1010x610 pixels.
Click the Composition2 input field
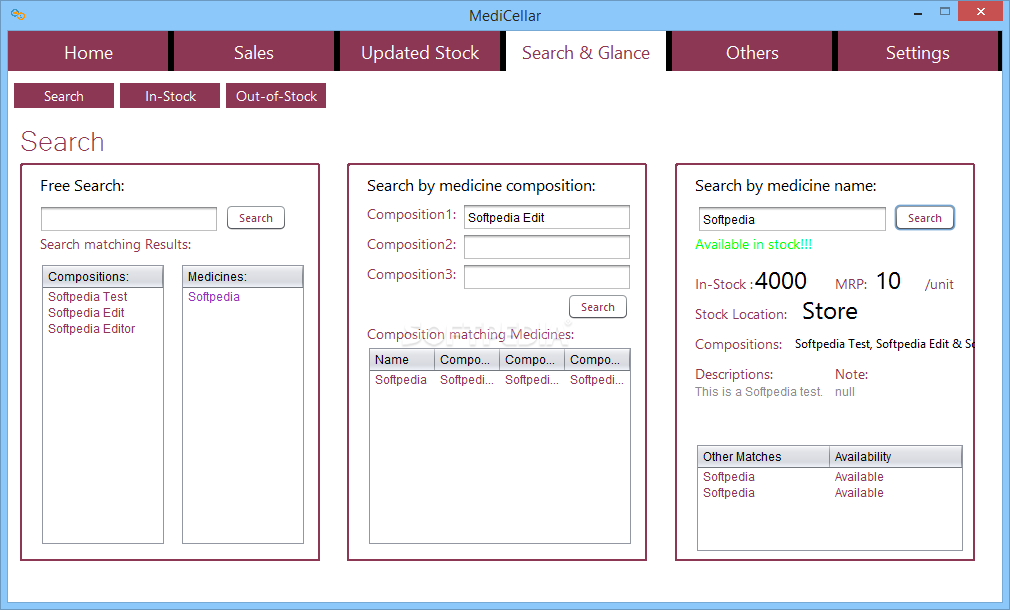pyautogui.click(x=547, y=247)
